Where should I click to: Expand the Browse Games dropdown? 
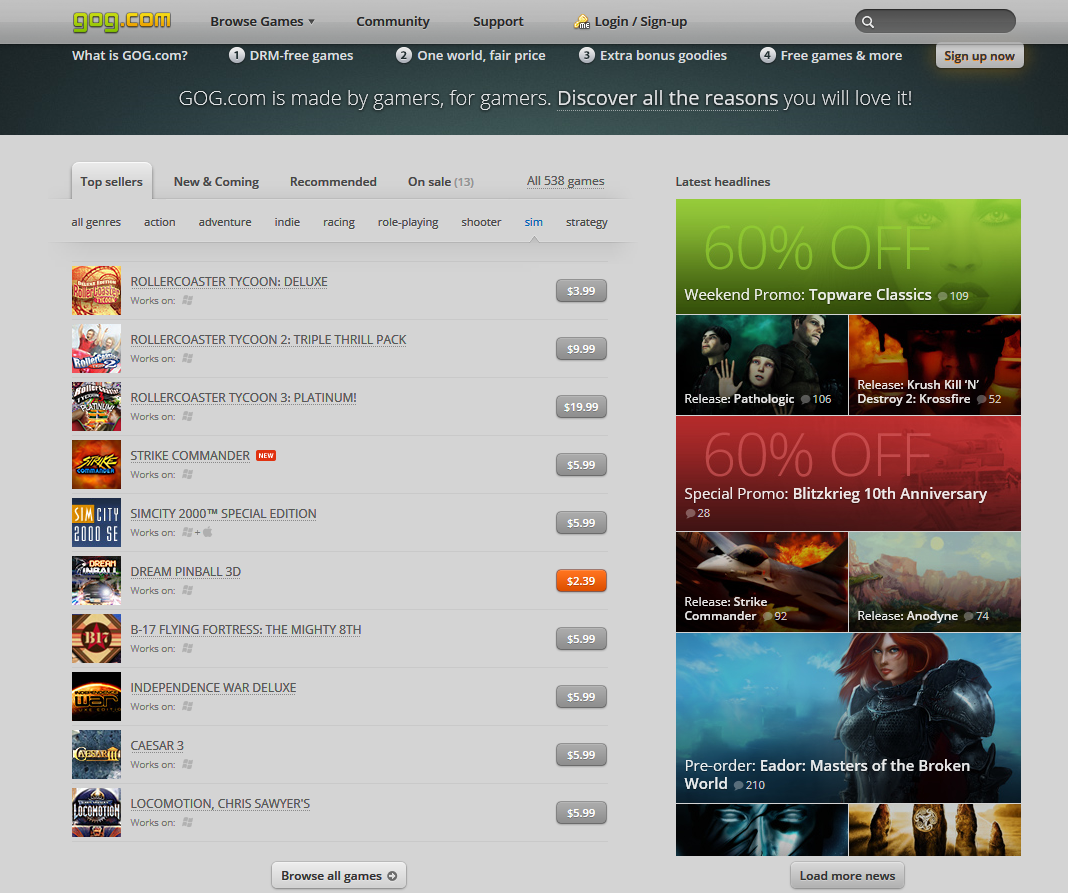coord(262,21)
